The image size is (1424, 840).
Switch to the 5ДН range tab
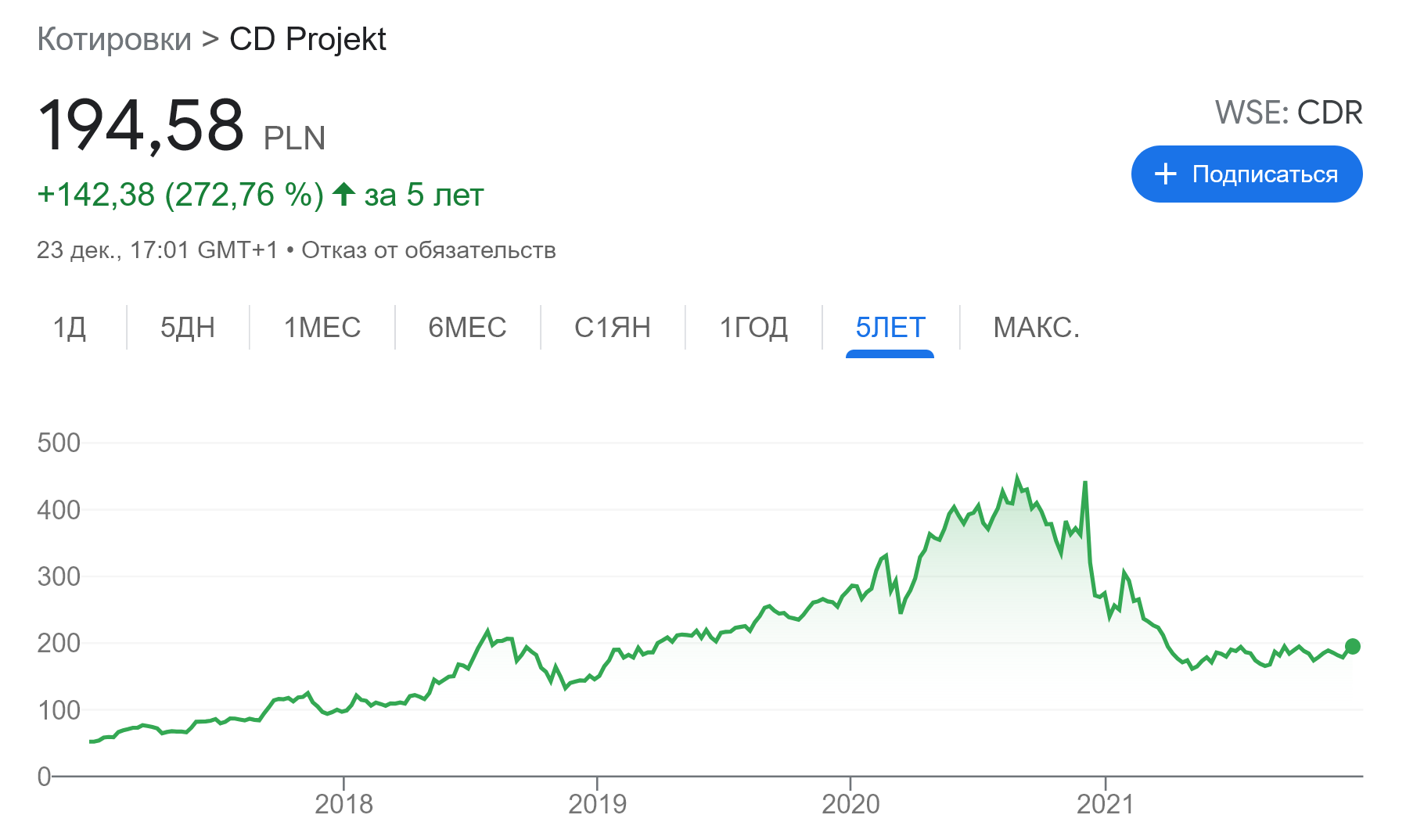pos(188,327)
